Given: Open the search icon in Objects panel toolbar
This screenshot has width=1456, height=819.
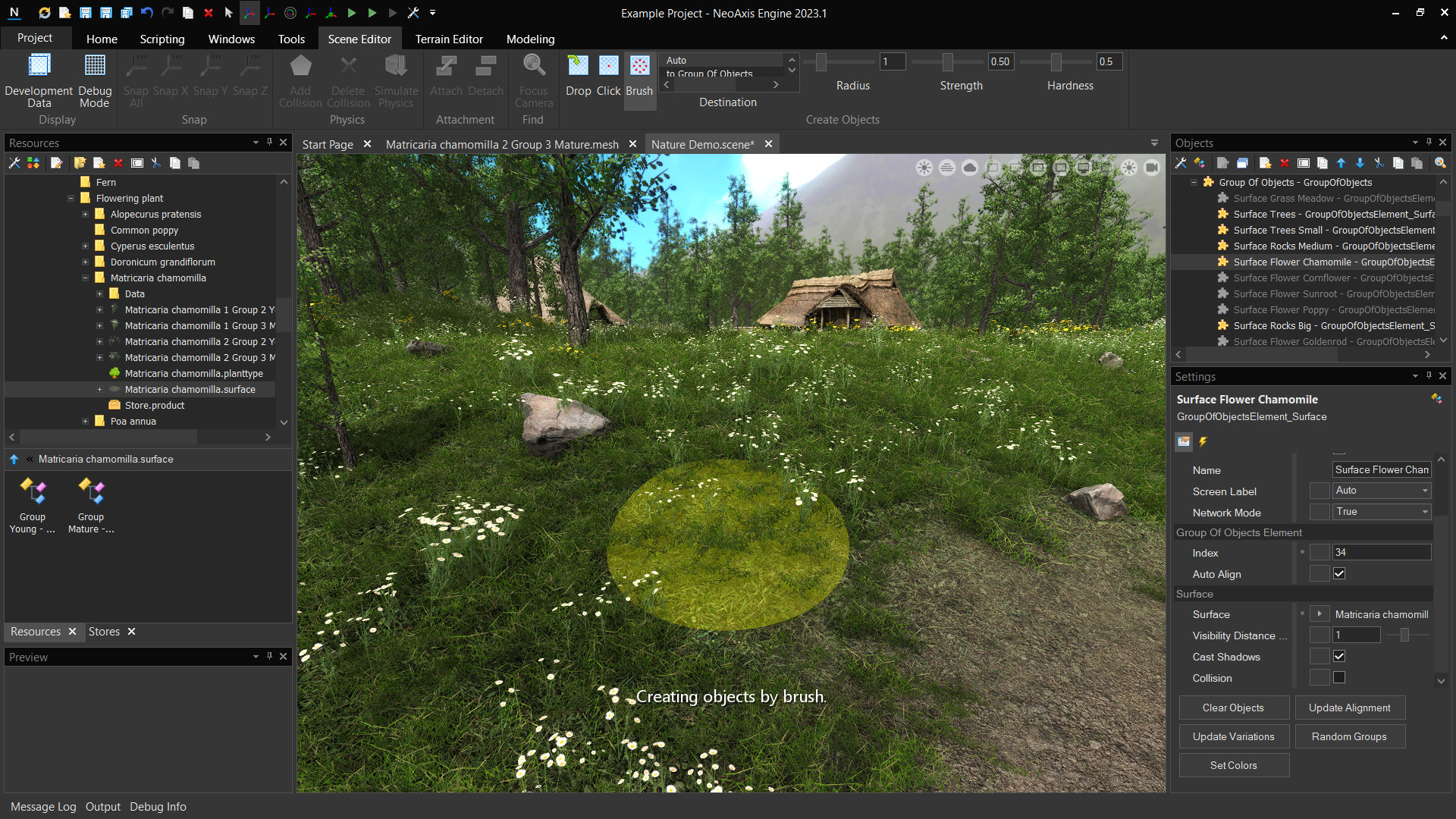Looking at the screenshot, I should [1439, 163].
